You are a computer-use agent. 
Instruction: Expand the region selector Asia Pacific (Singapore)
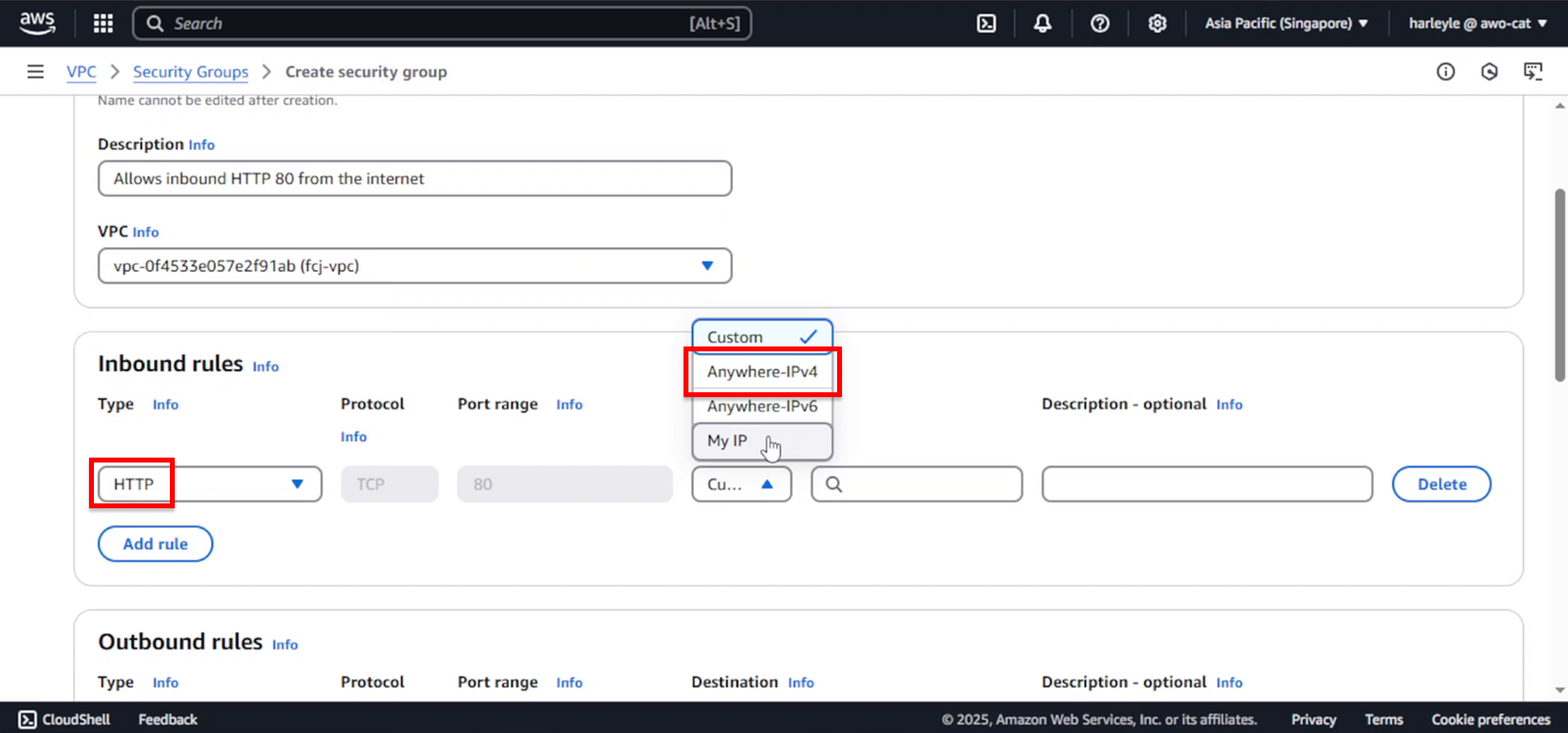(1286, 23)
